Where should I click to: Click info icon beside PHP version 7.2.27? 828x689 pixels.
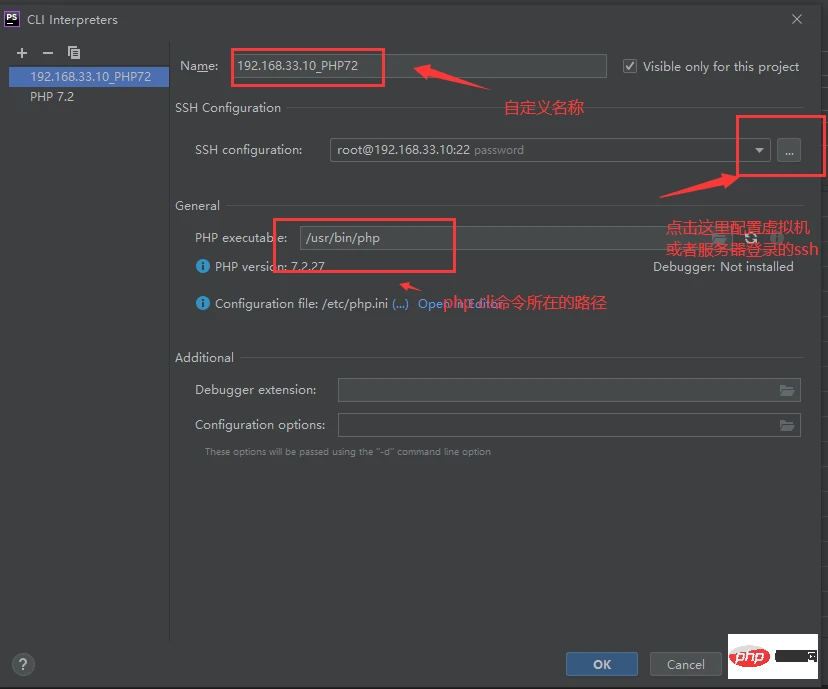point(203,268)
